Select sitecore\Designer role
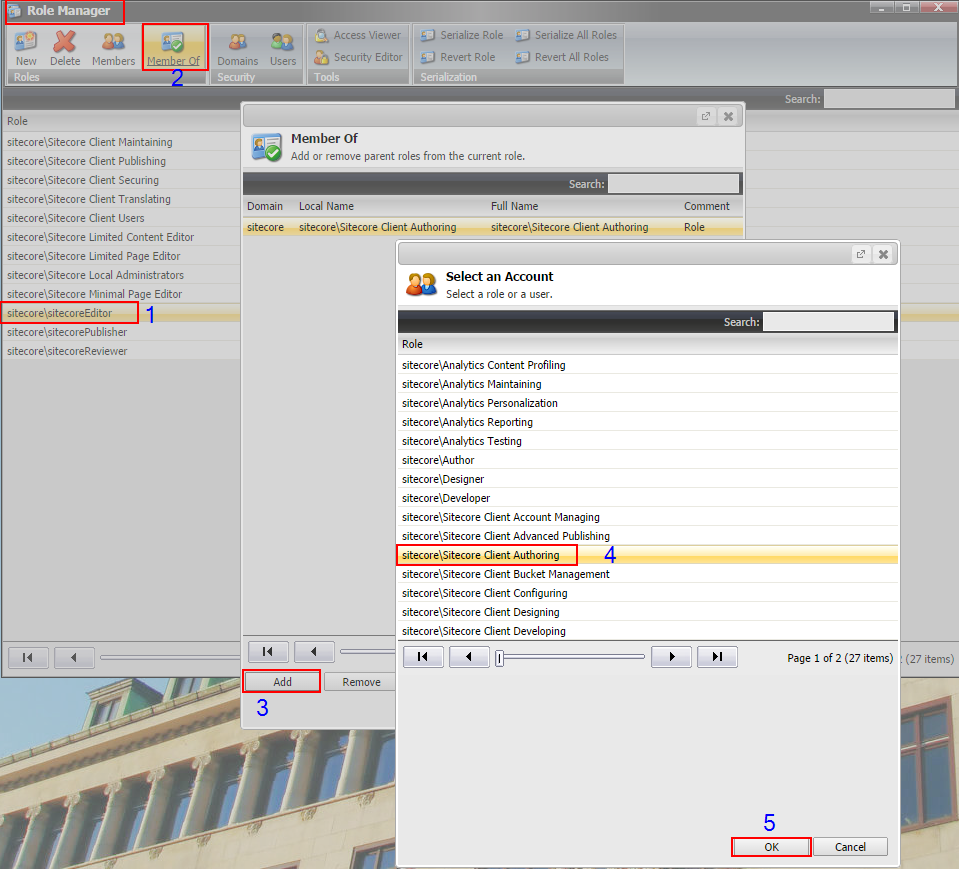 click(648, 479)
